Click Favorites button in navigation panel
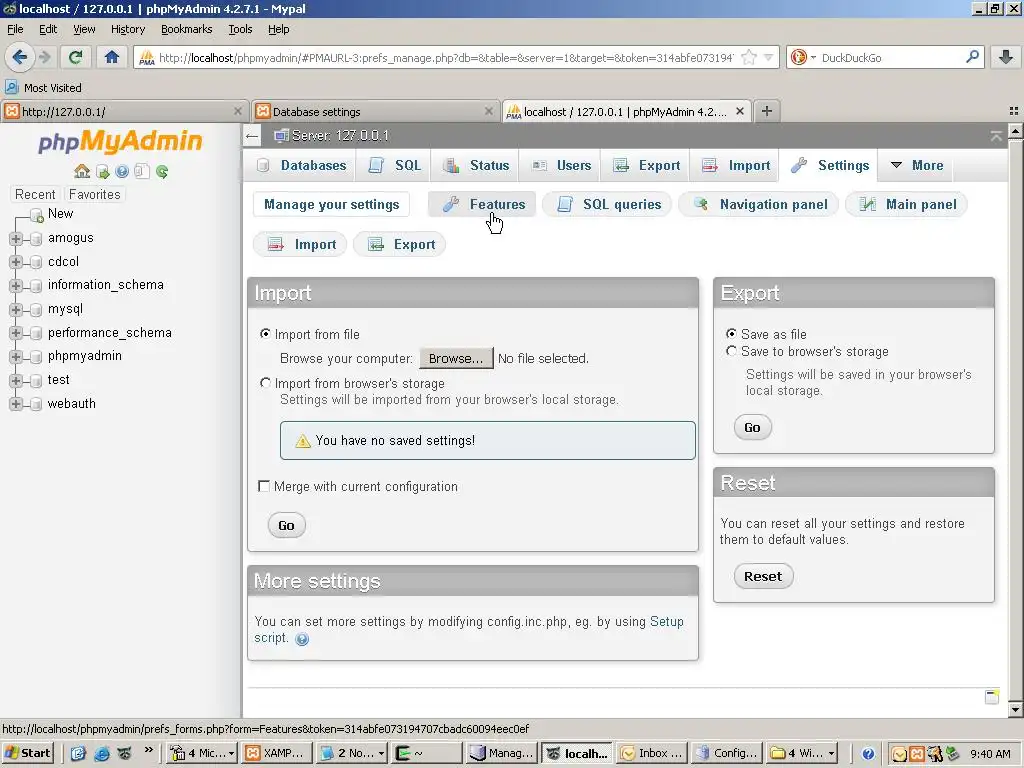 pos(95,194)
